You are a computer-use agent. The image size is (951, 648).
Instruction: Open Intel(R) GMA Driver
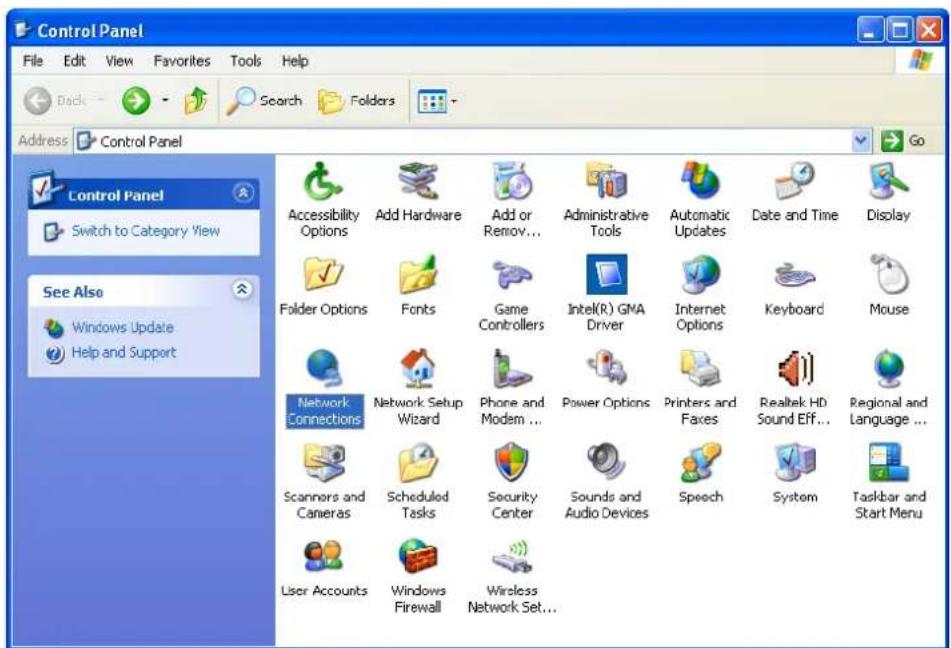coord(606,294)
